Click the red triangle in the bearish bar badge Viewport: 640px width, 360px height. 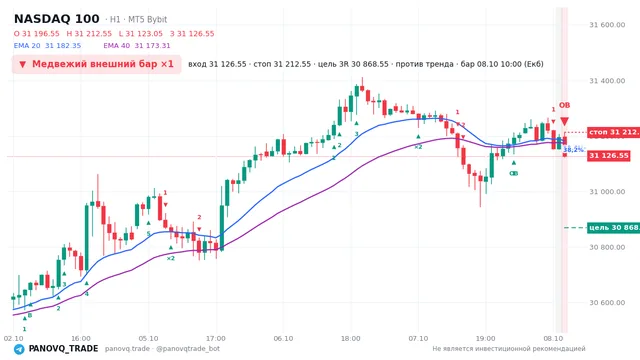point(22,64)
